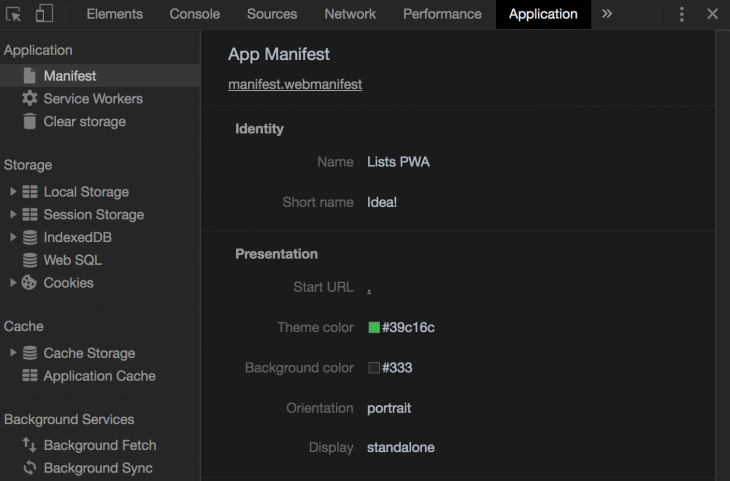Expand the IndexedDB tree node
Viewport: 730px width, 481px height.
13,238
